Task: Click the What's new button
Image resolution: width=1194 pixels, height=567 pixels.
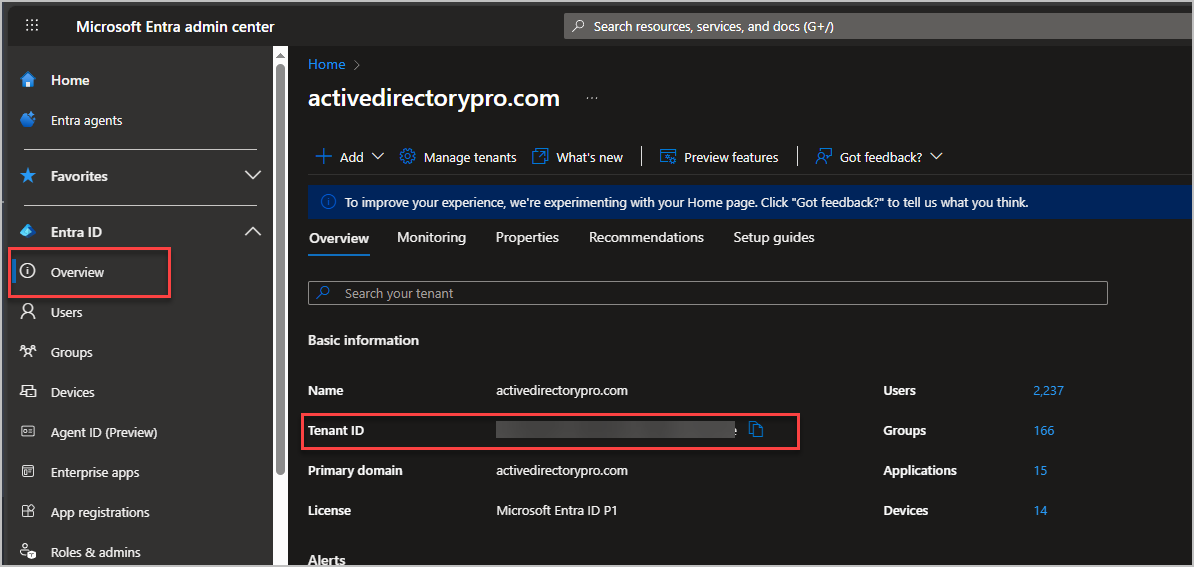Action: [577, 157]
